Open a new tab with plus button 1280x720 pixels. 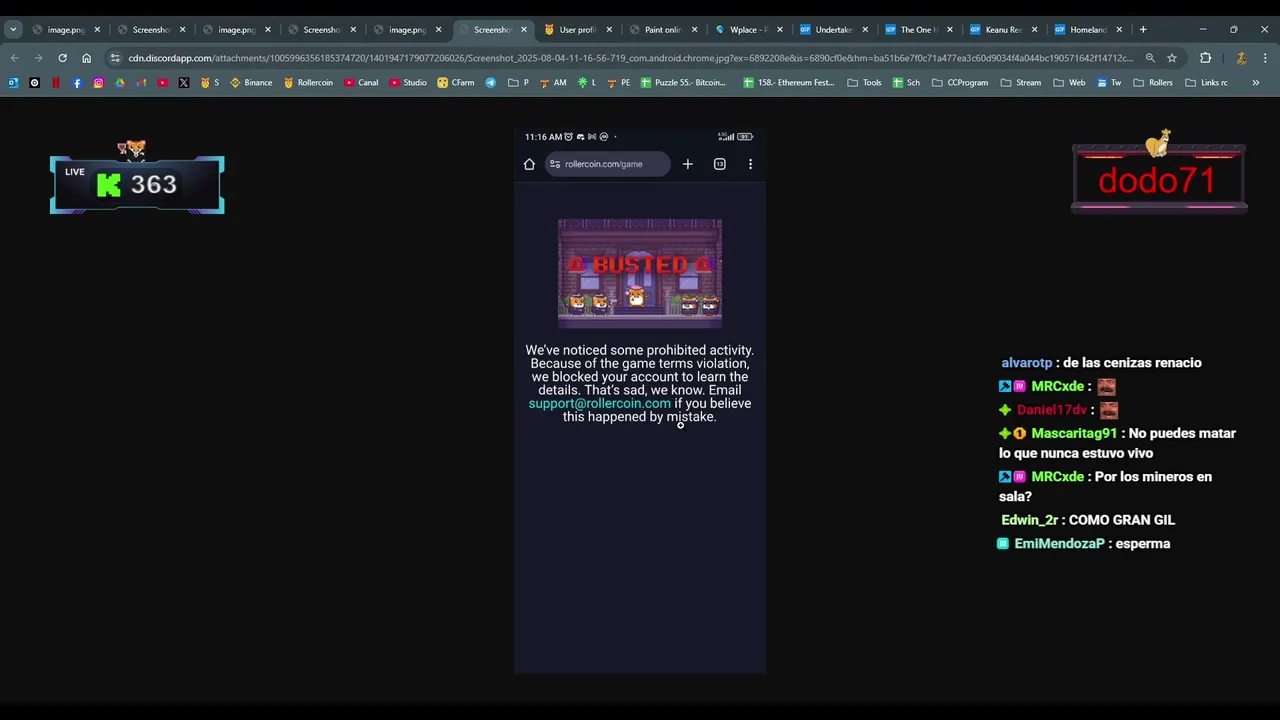(x=1143, y=29)
